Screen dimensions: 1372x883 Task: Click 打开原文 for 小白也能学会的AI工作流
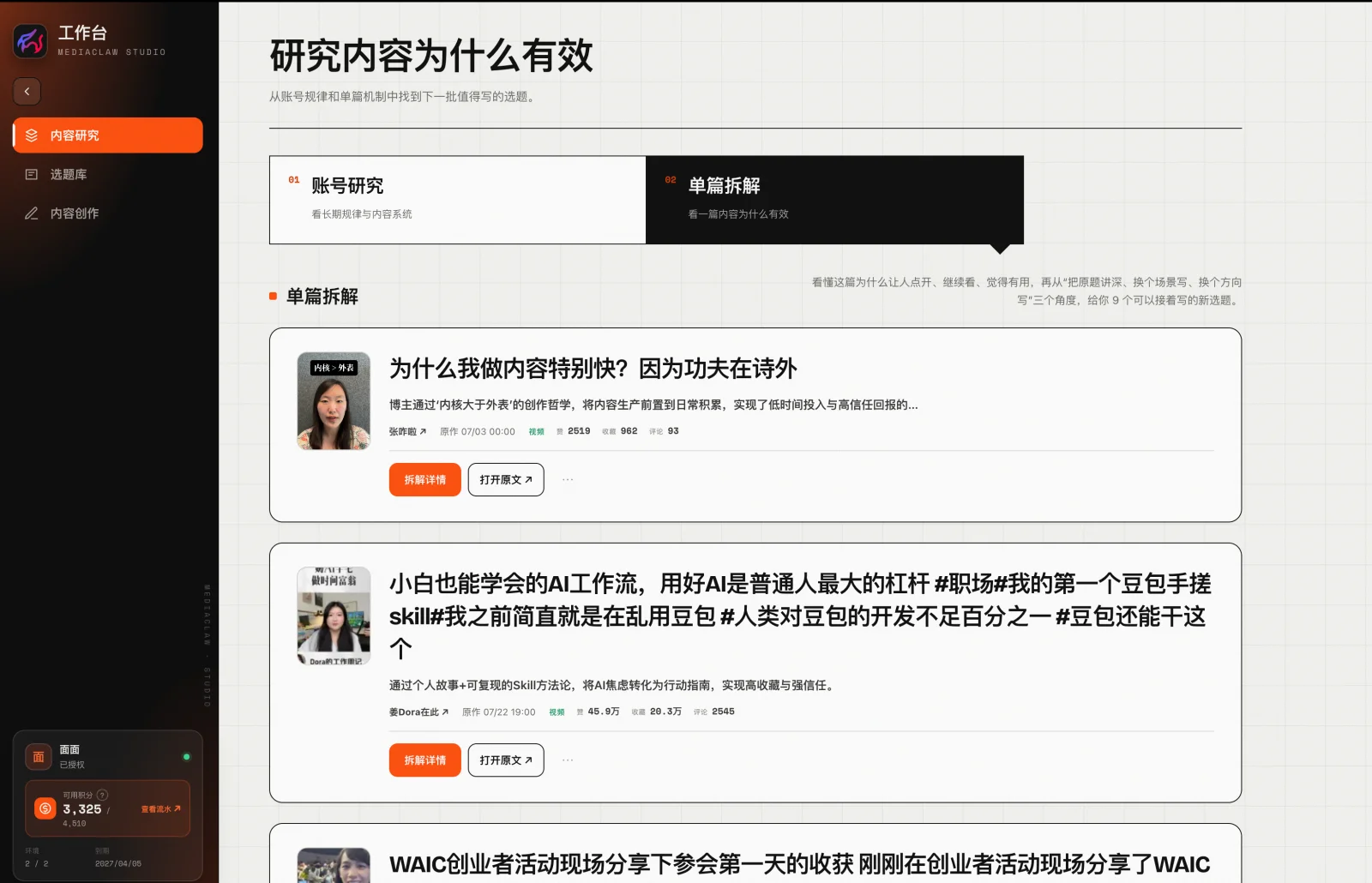click(x=506, y=760)
